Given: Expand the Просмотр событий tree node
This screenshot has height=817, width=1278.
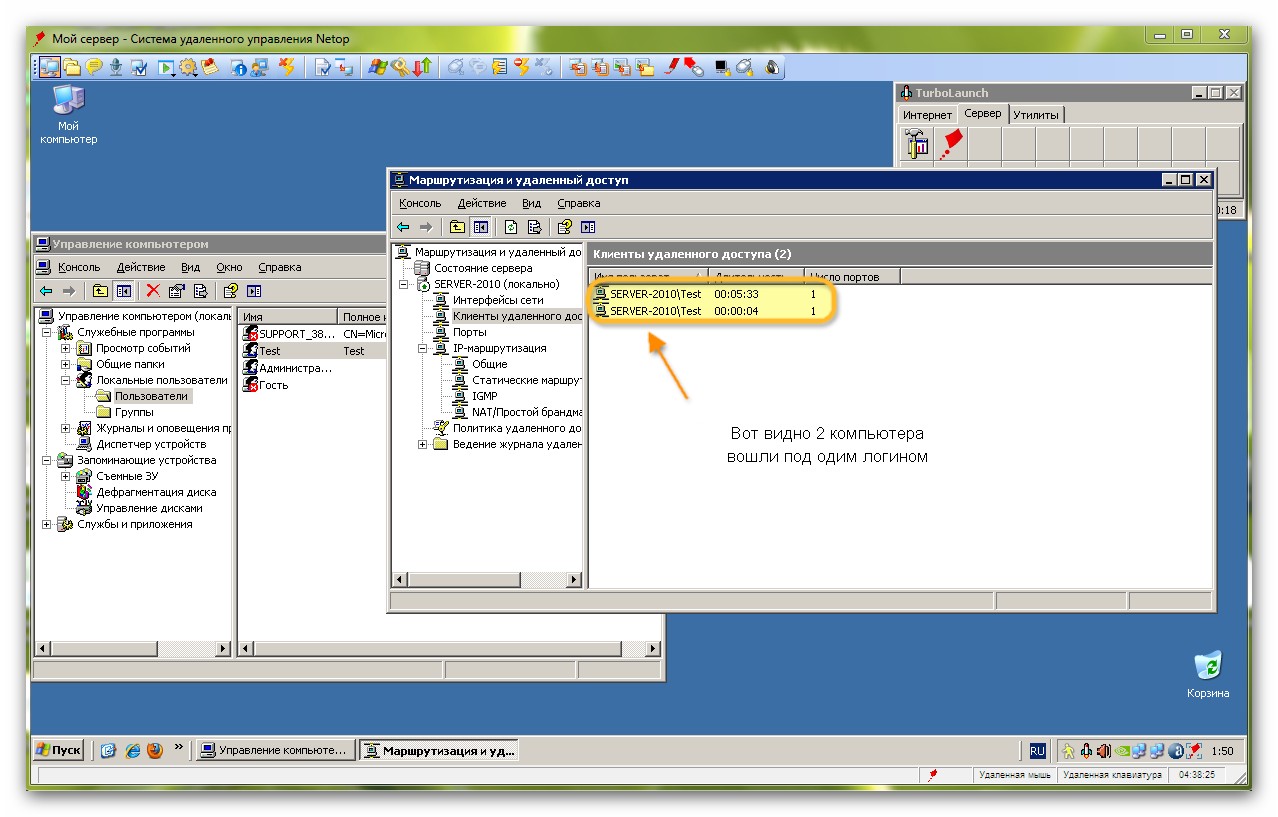Looking at the screenshot, I should [66, 348].
